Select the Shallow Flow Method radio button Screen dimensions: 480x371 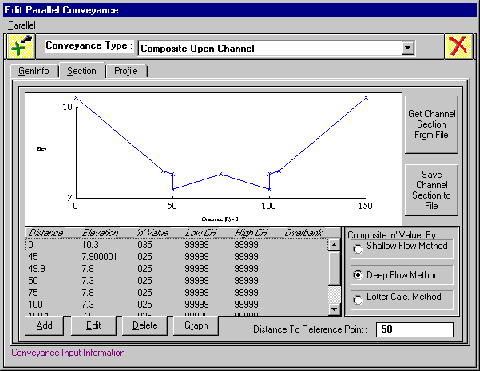[x=358, y=249]
